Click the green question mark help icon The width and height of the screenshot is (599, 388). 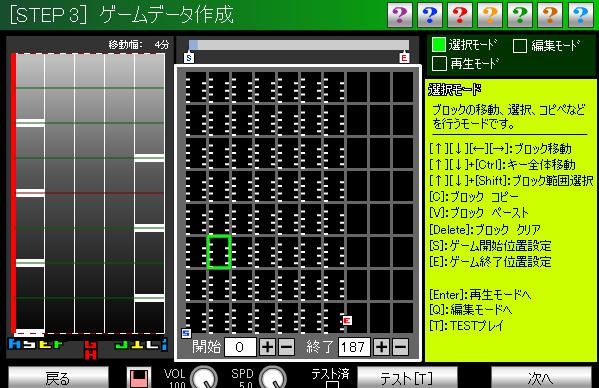click(520, 15)
